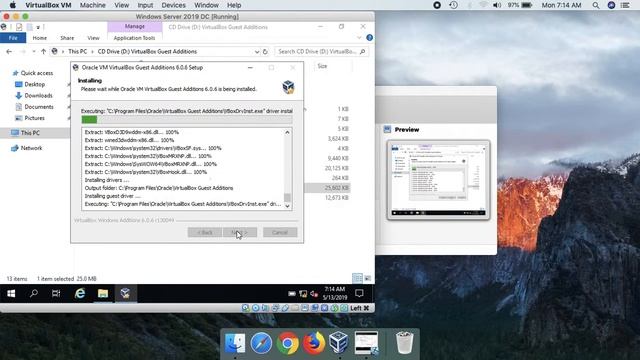Click the setup log scrollbar thumb
This screenshot has height=360, width=640.
(x=287, y=198)
